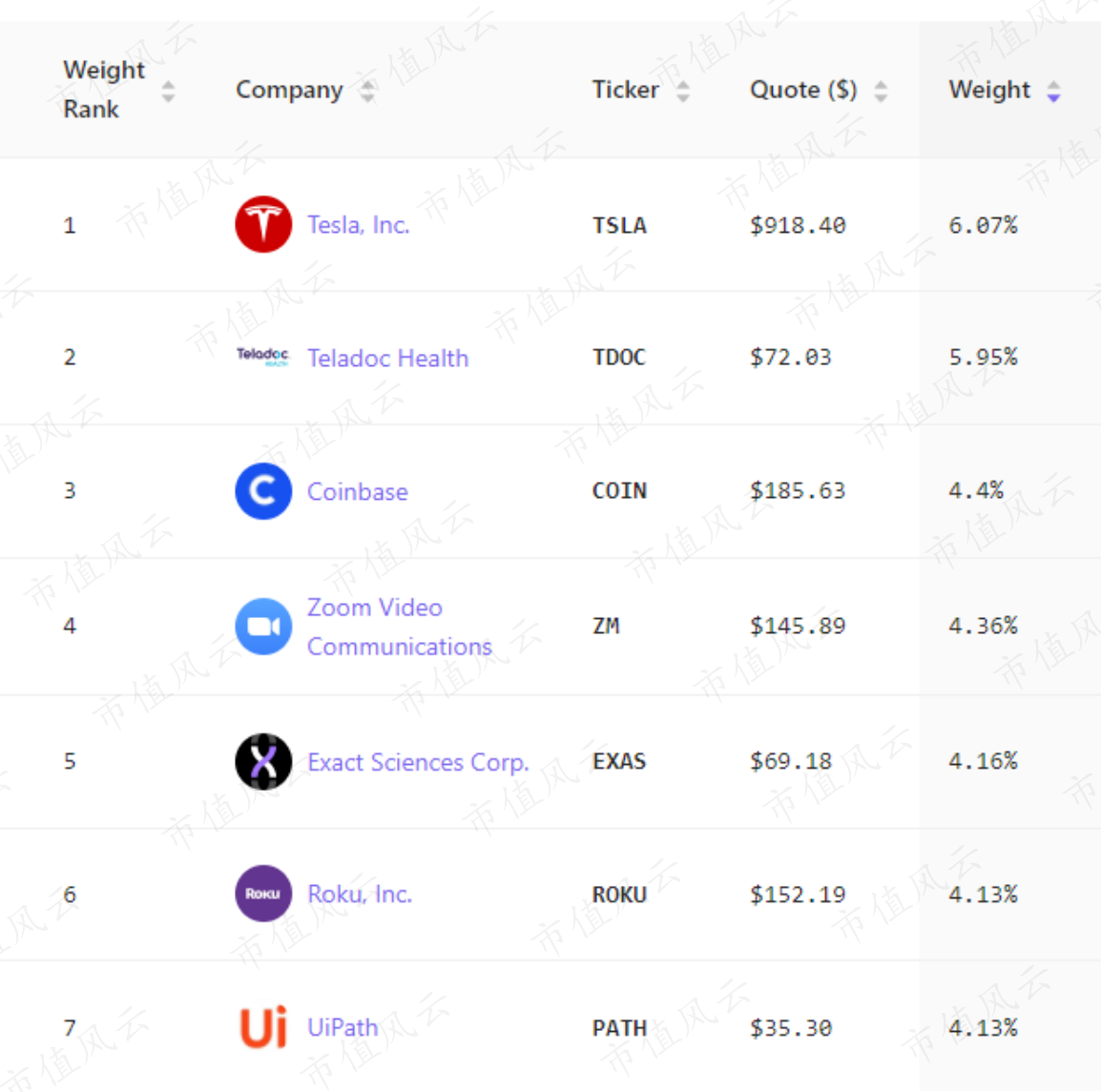This screenshot has width=1101, height=1092.
Task: Click the Tesla logo icon
Action: click(263, 225)
